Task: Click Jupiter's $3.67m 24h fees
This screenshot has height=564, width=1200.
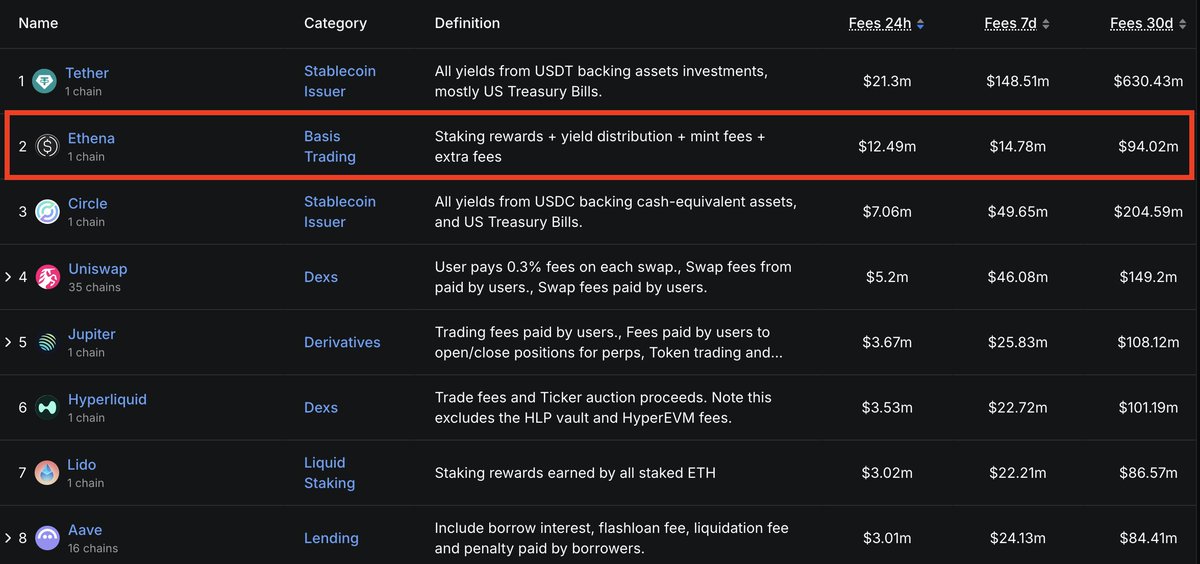Action: [887, 342]
